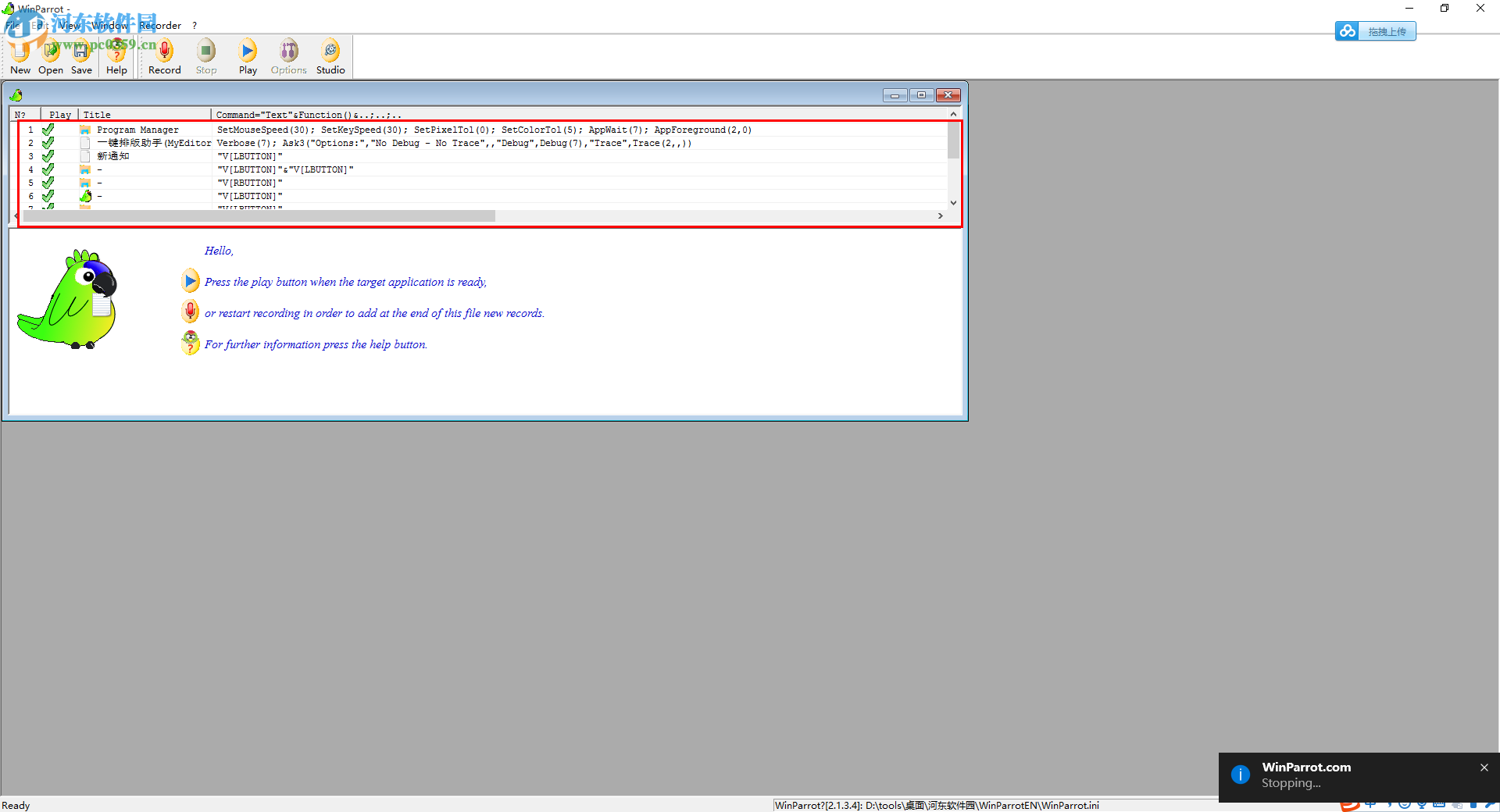Click the "V[LBUTTON]"&"V[LBUTTON]" command

click(x=285, y=169)
